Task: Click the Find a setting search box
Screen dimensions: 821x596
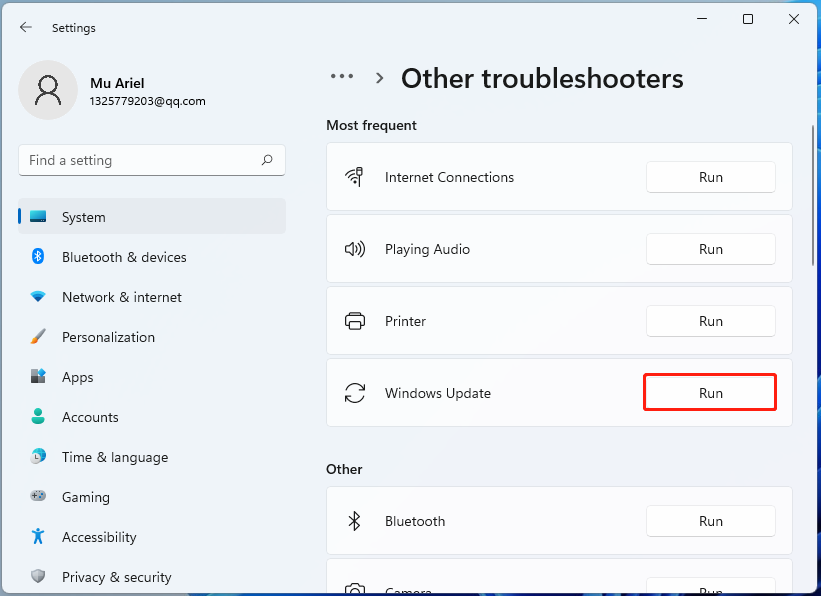Action: click(152, 160)
